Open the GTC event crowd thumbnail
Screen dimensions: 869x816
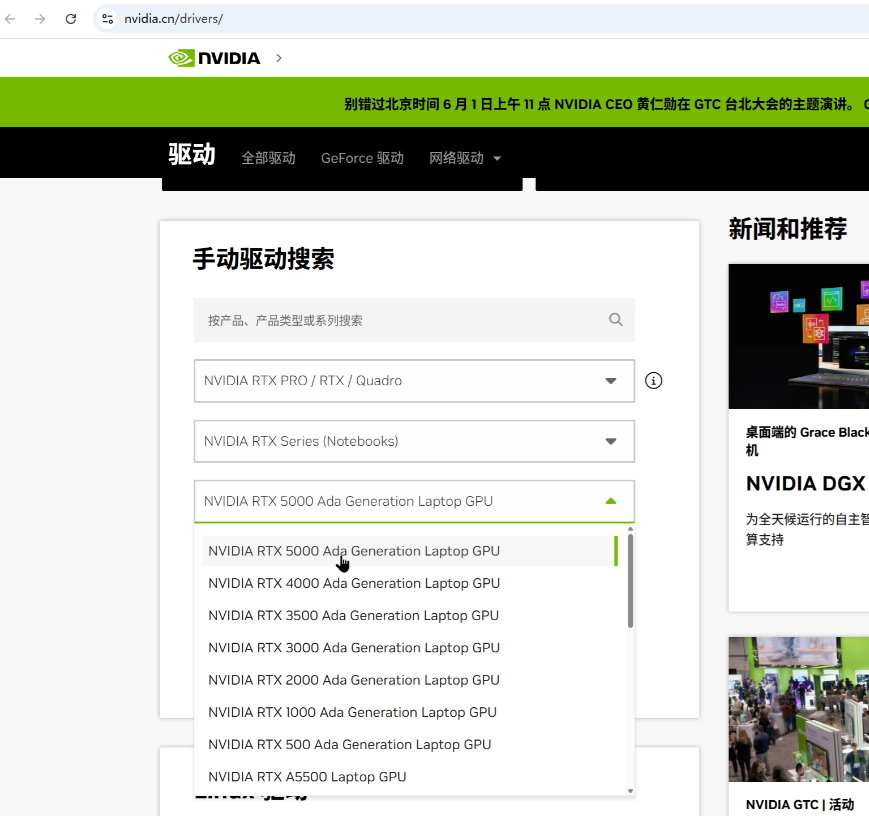pyautogui.click(x=799, y=710)
